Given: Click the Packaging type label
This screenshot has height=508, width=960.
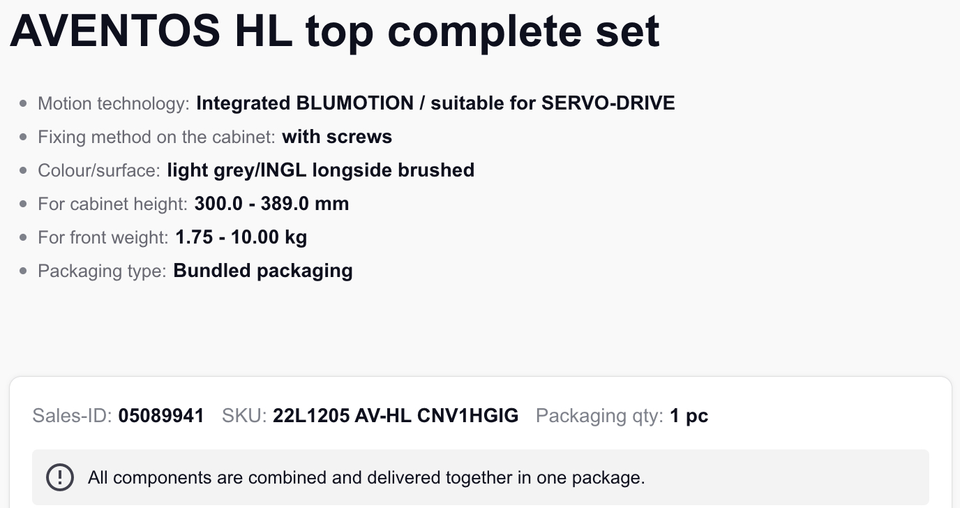Looking at the screenshot, I should click(x=102, y=271).
